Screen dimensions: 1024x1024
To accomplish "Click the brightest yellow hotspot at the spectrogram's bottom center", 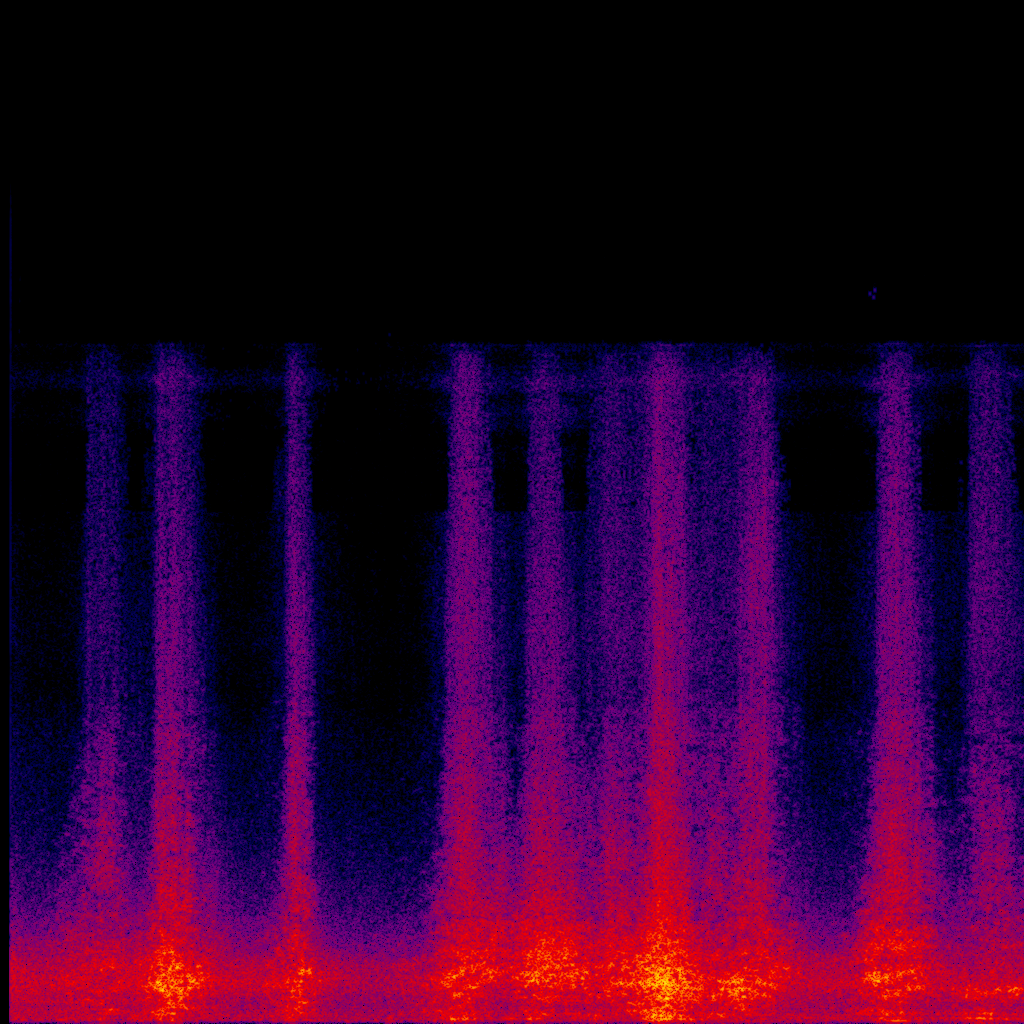I will (660, 978).
